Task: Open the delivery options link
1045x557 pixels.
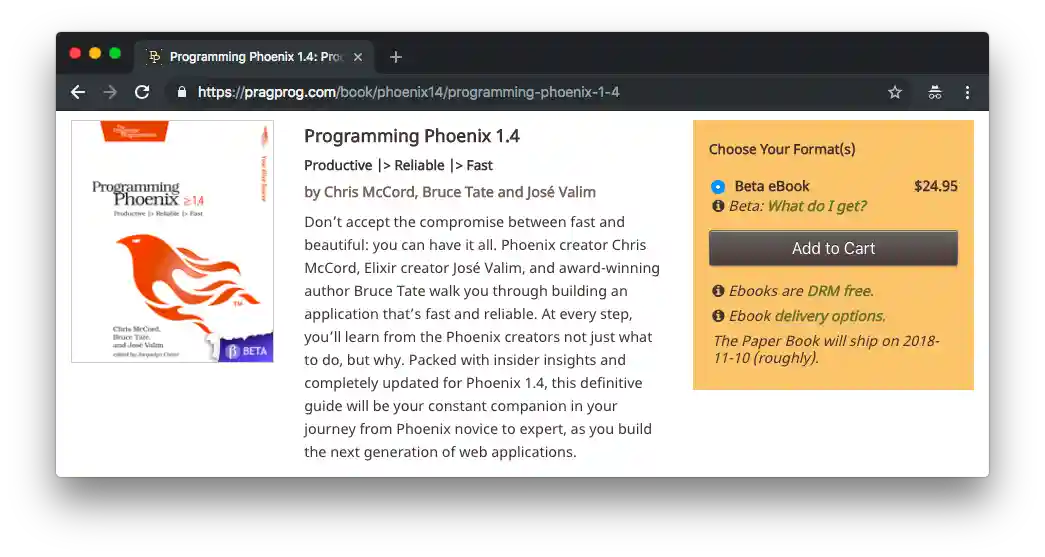Action: [x=830, y=316]
